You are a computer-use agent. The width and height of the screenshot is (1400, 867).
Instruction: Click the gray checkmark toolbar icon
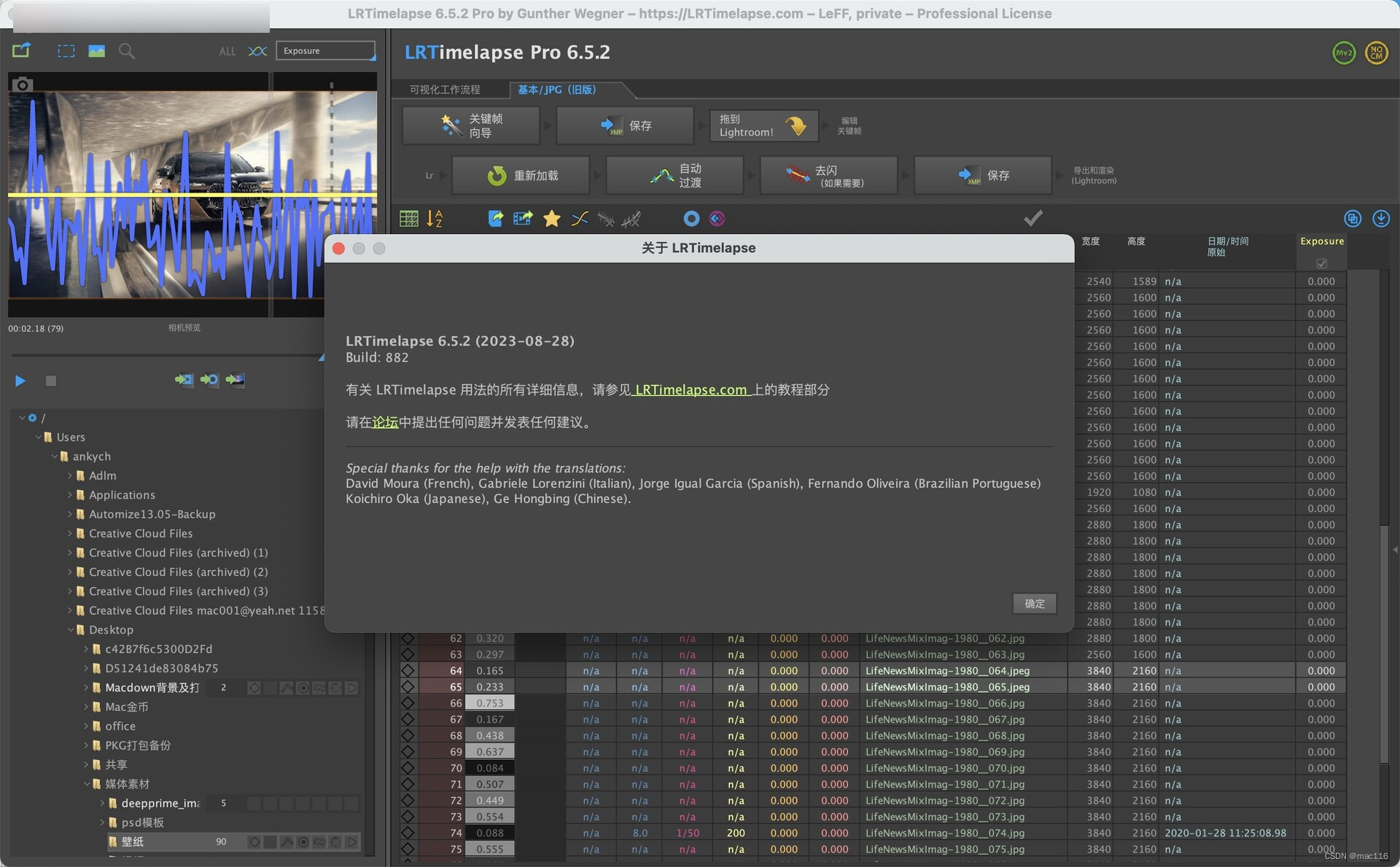pos(1032,217)
